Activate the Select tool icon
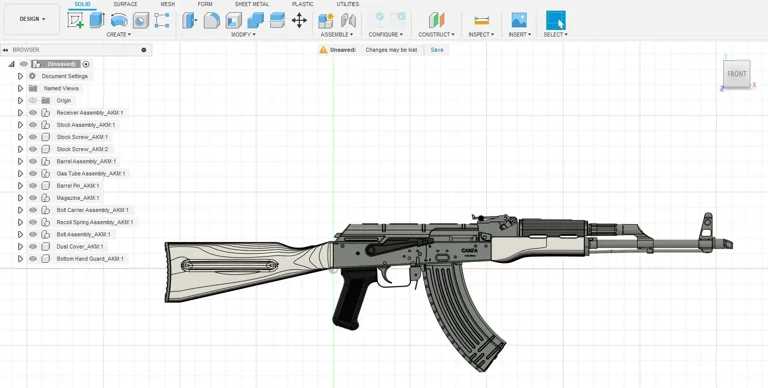The height and width of the screenshot is (388, 768). tap(555, 20)
